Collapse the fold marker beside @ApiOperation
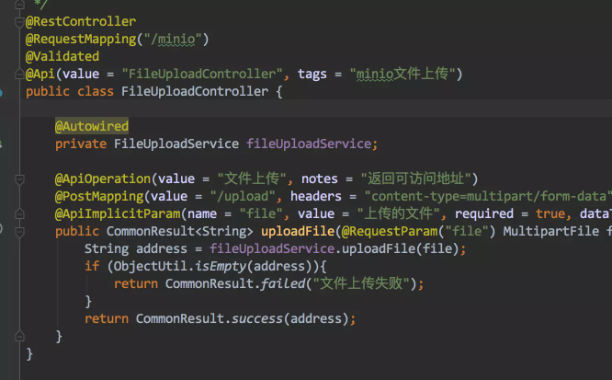612x380 pixels. 20,179
